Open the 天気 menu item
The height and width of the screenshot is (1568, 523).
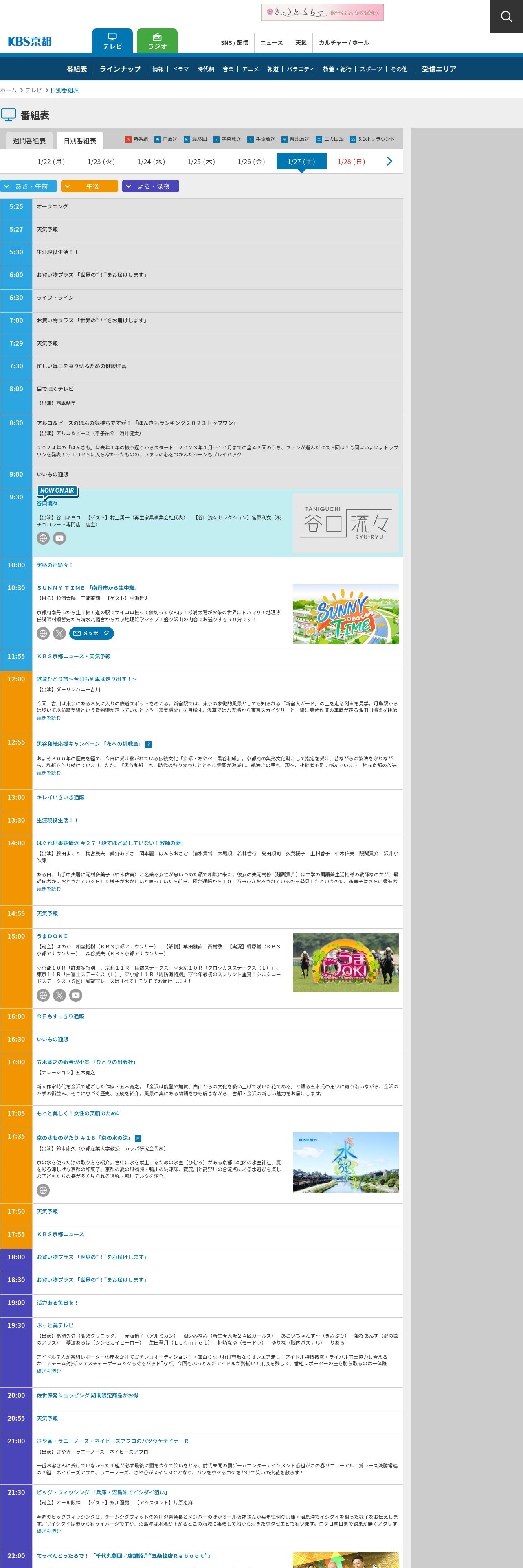[301, 43]
